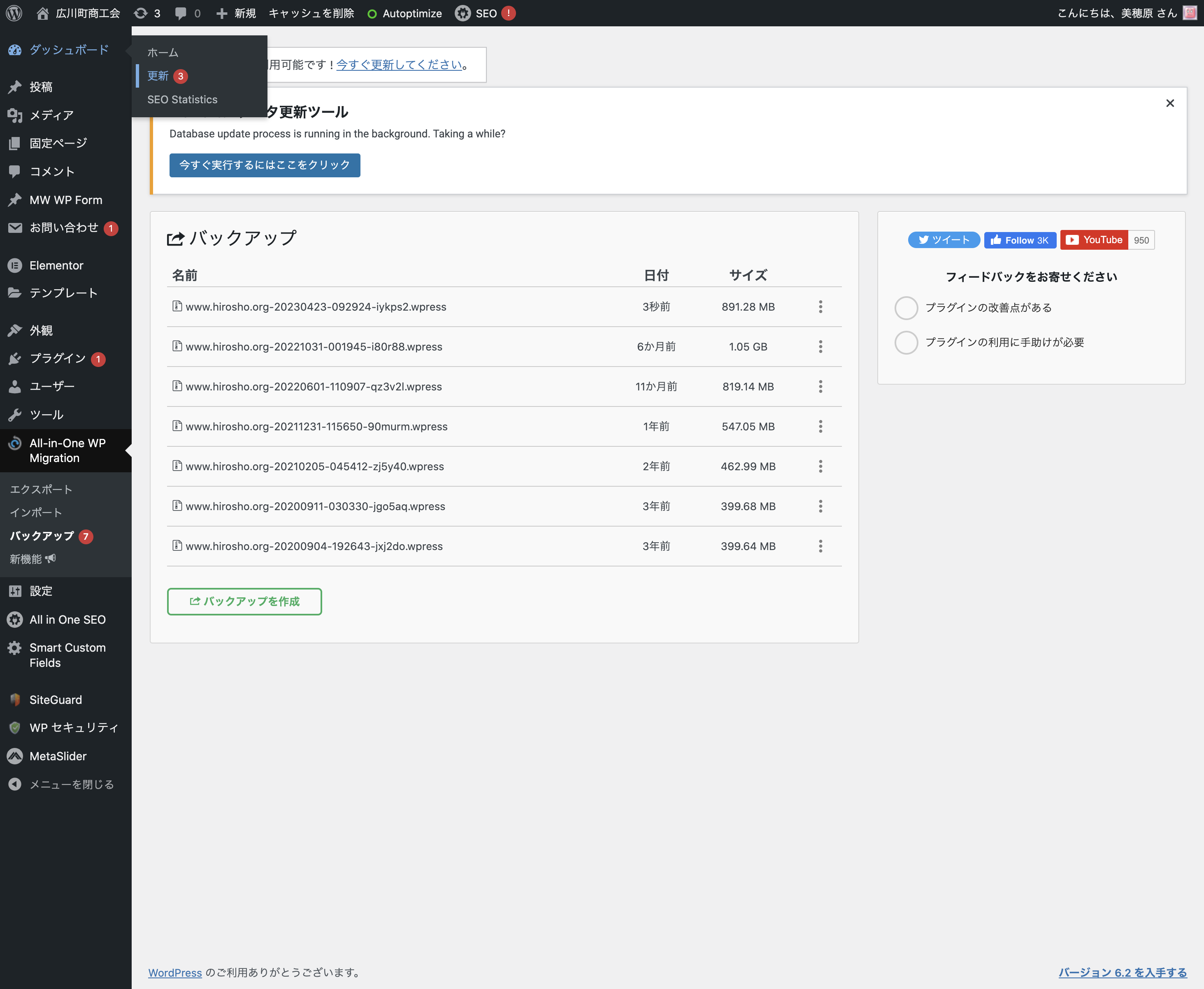Open options menu for 20221031-001945 backup
The height and width of the screenshot is (989, 1204).
tap(820, 347)
